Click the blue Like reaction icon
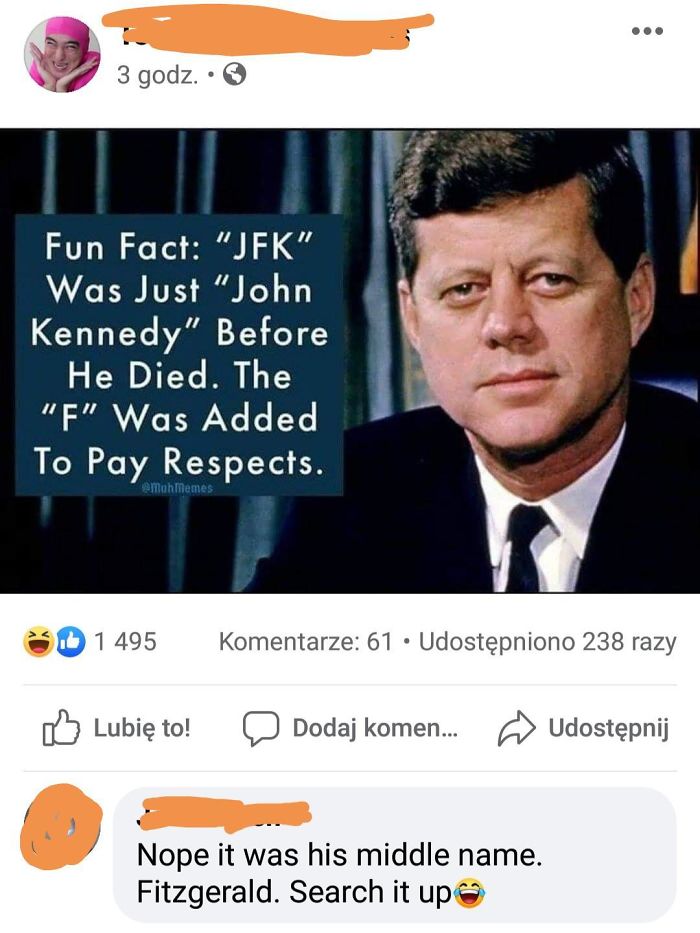The image size is (700, 933). [x=71, y=641]
